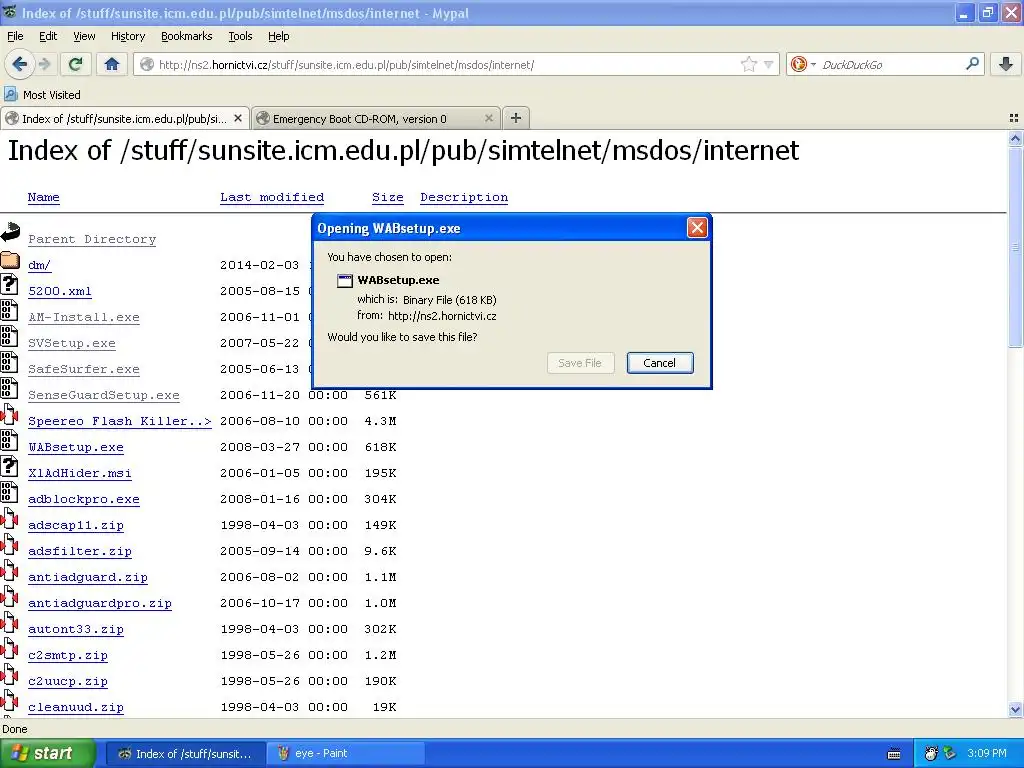Open the Most Visited bookmarks folder
This screenshot has height=768, width=1024.
43,95
